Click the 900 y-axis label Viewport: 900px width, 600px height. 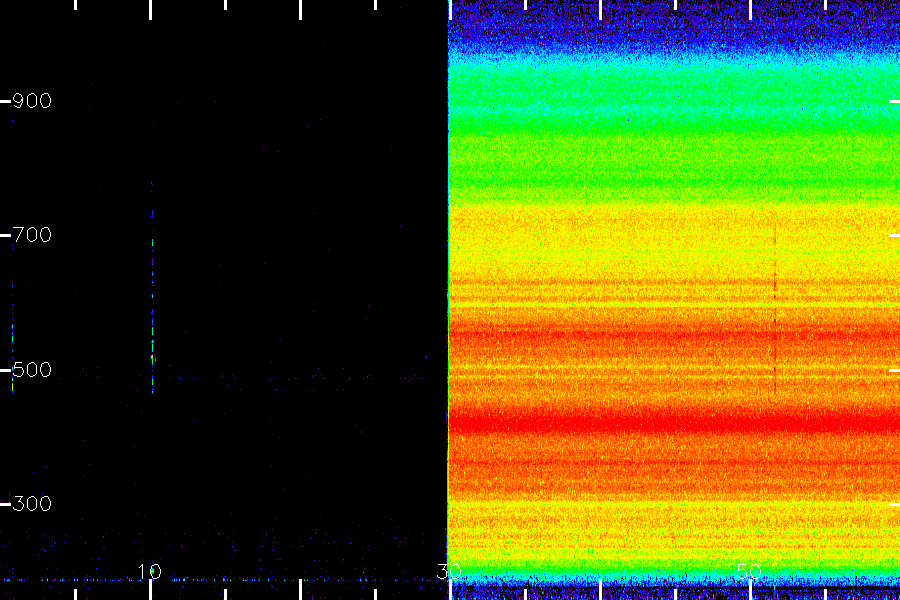coord(32,101)
